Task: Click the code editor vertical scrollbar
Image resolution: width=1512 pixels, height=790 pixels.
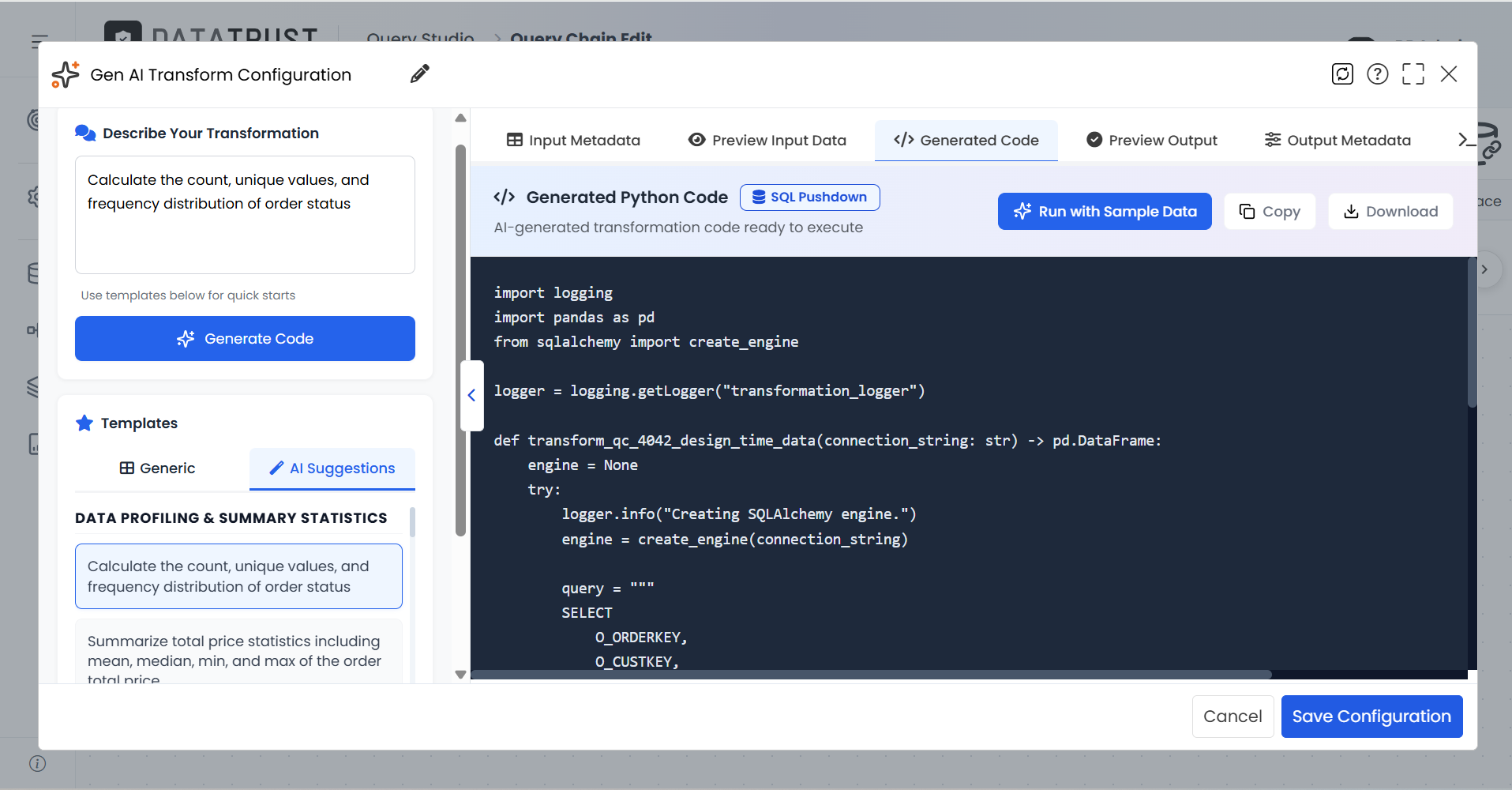Action: tap(1473, 332)
